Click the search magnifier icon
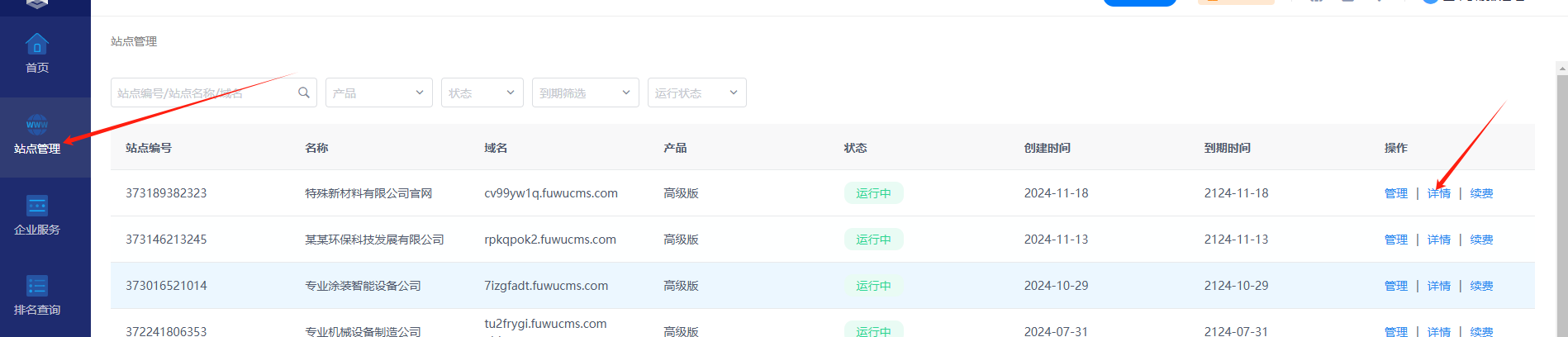This screenshot has height=337, width=1568. [x=304, y=93]
